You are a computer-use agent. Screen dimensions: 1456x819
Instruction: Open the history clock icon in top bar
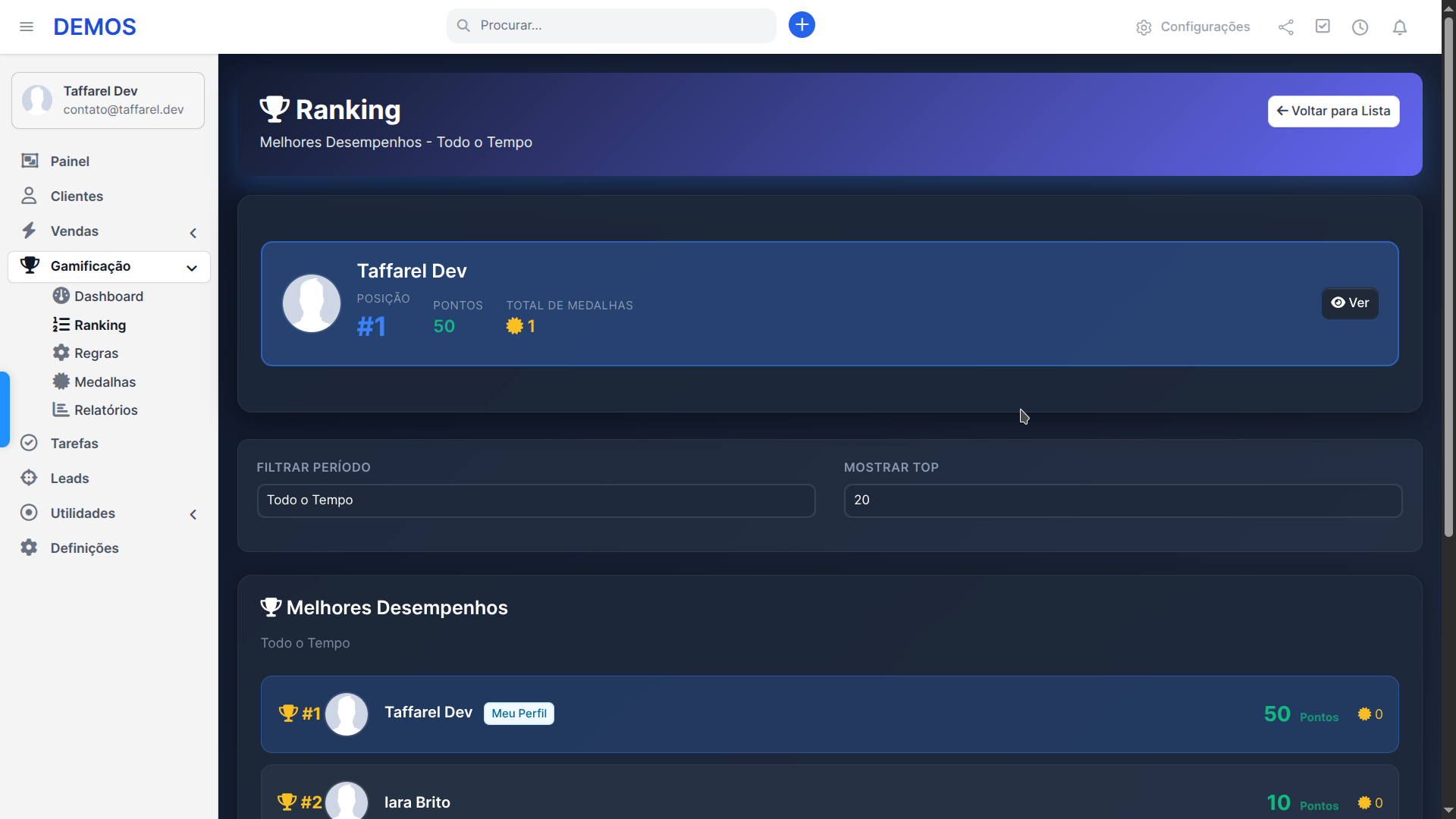pyautogui.click(x=1360, y=27)
